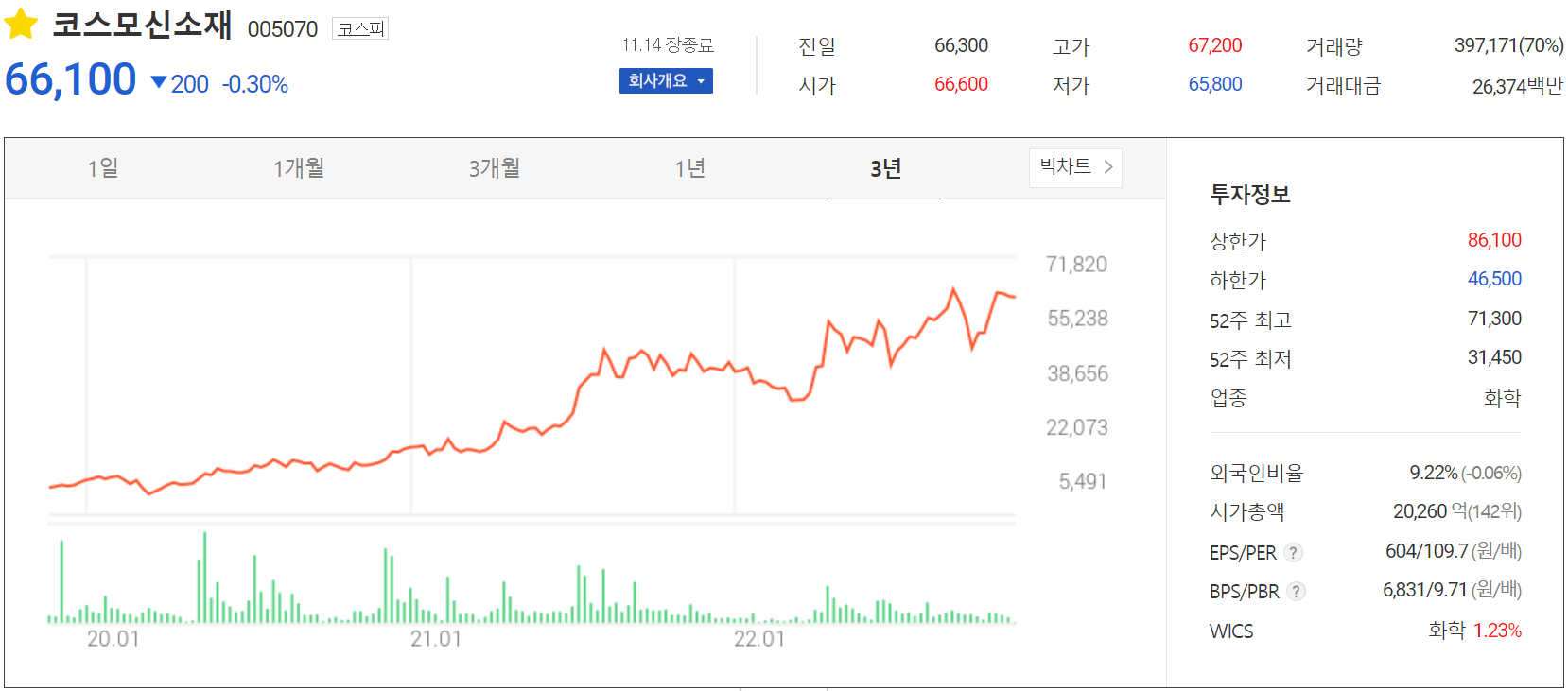
Task: Click the 52주 최저 value 31,450
Action: tap(1494, 357)
